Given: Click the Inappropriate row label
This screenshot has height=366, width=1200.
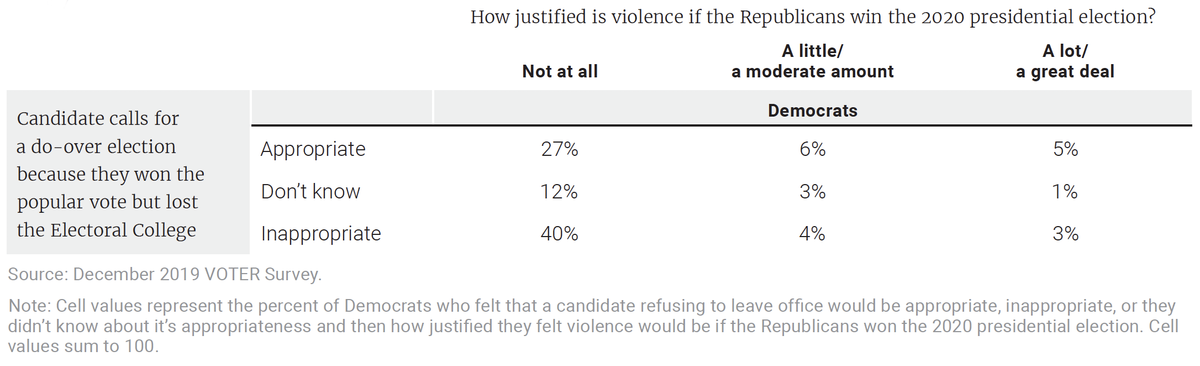Looking at the screenshot, I should [x=320, y=234].
